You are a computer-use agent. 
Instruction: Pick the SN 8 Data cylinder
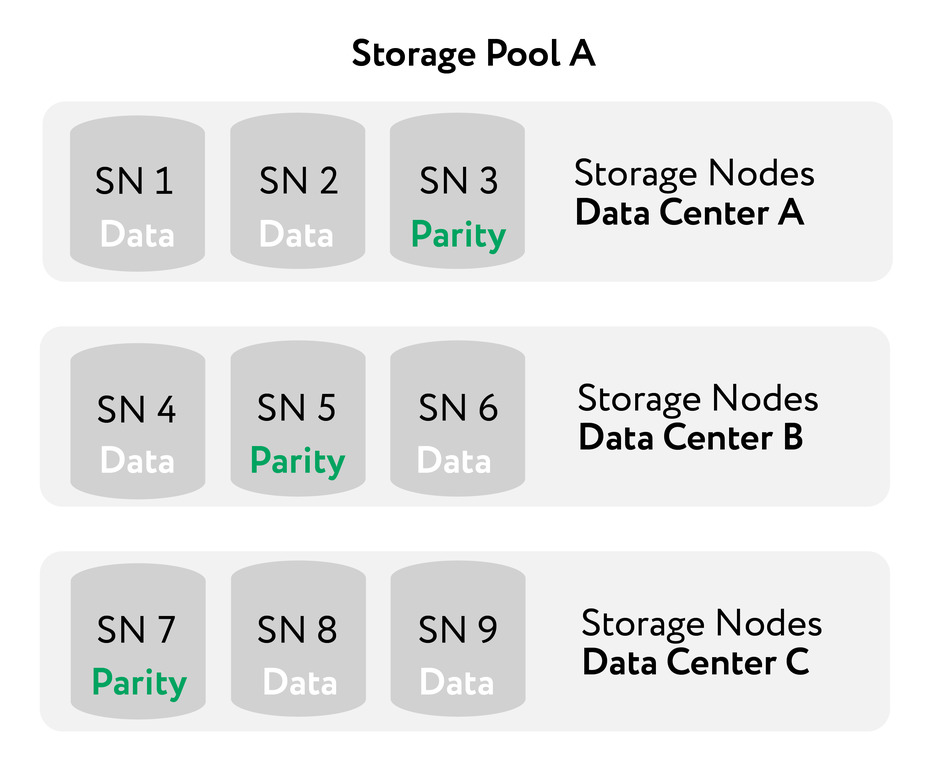pyautogui.click(x=299, y=639)
